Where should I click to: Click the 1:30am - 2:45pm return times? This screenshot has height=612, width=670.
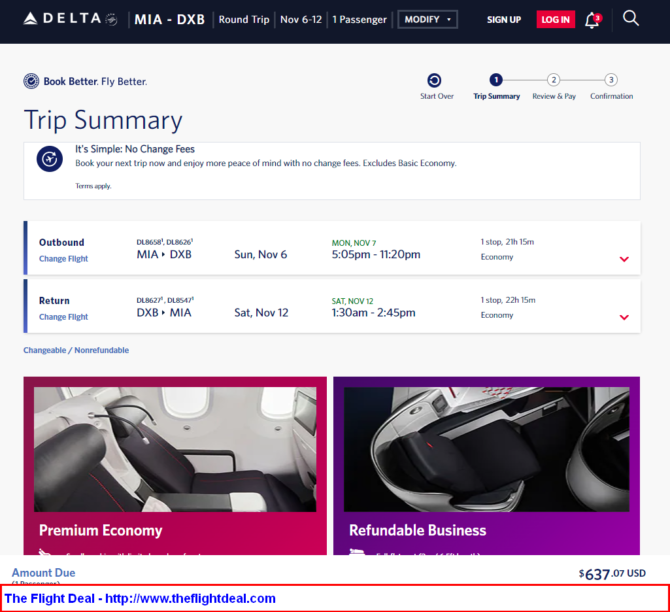pos(373,313)
